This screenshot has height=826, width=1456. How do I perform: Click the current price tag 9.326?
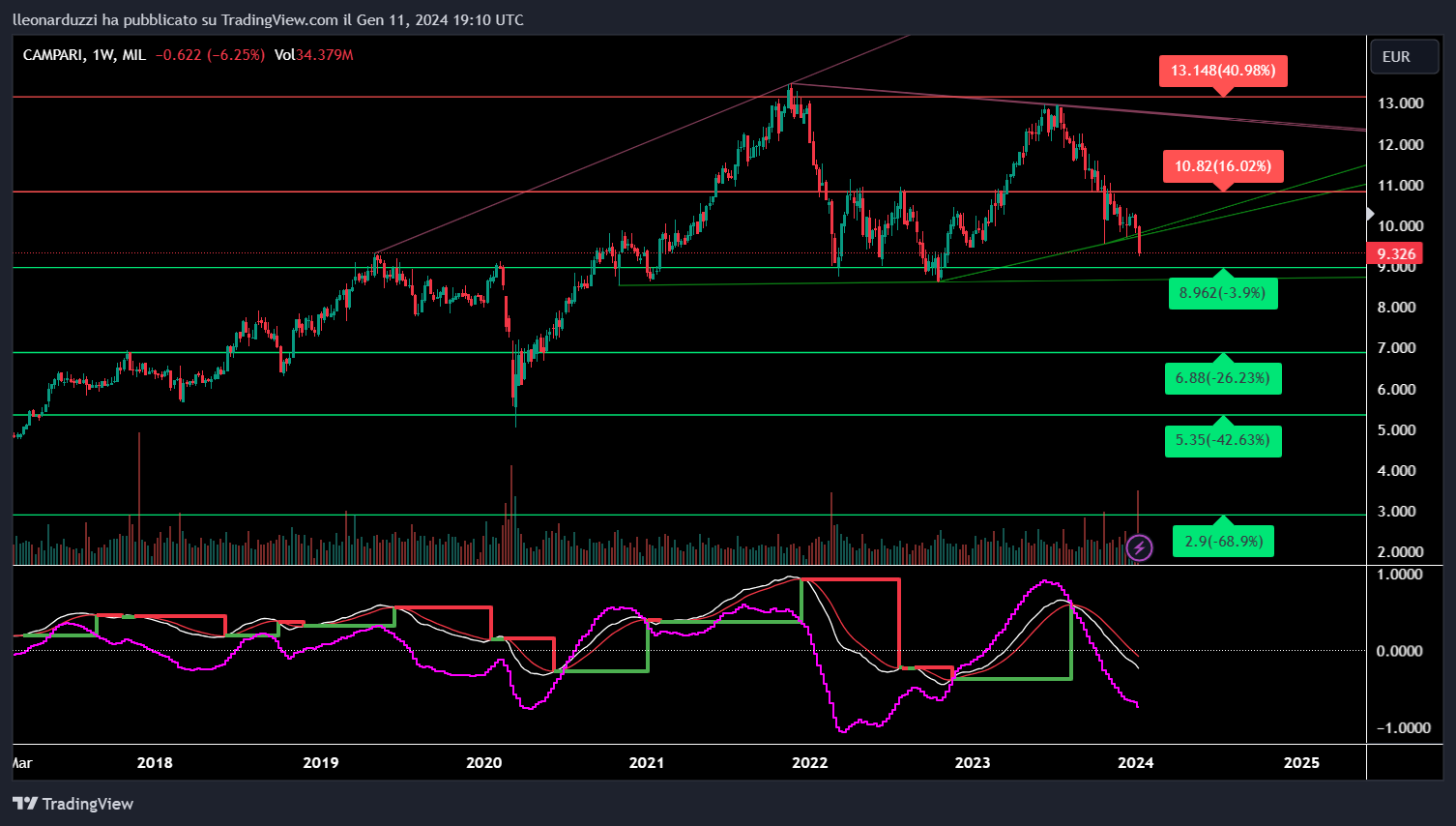1396,254
